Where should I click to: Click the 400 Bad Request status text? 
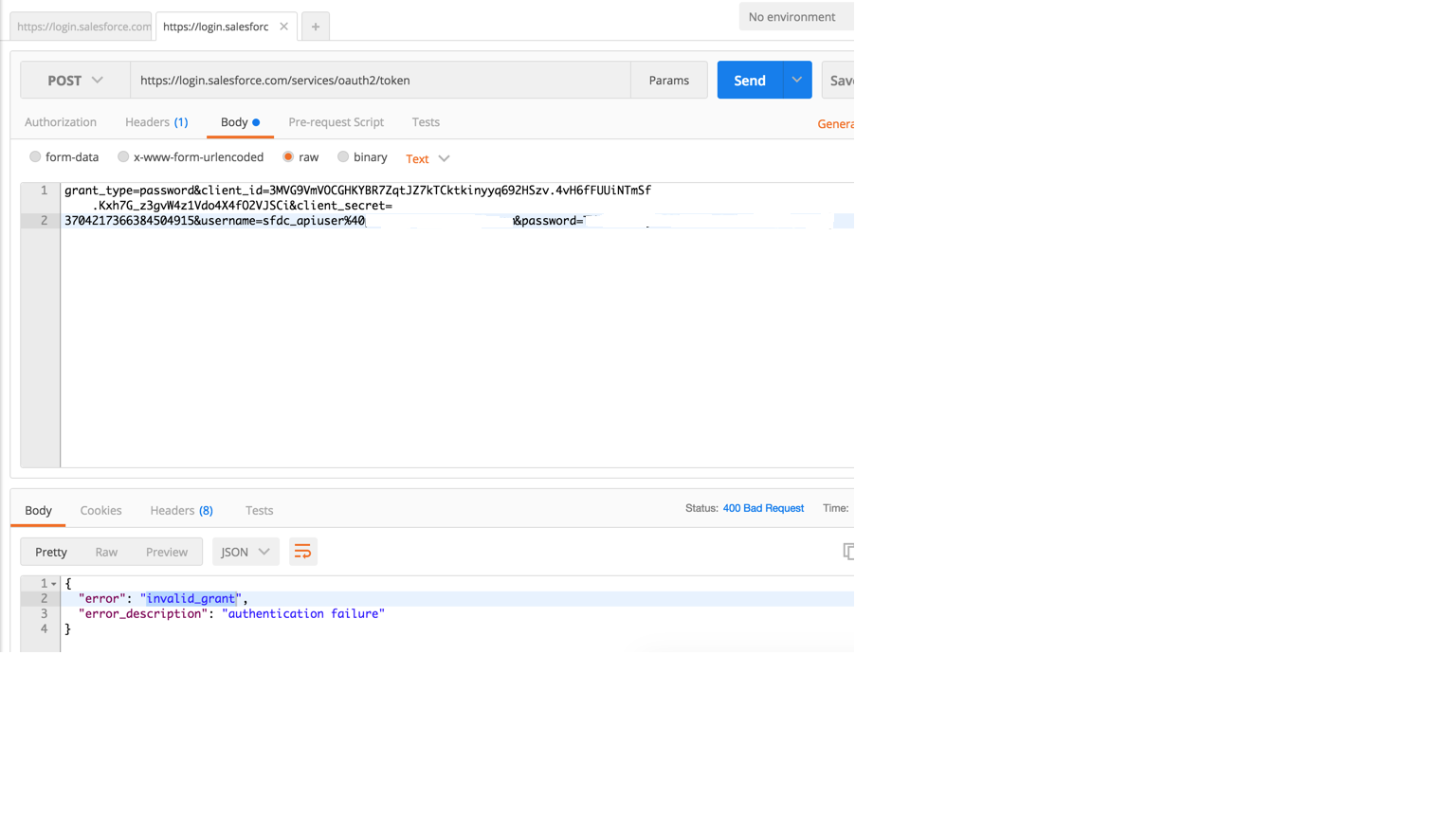pos(763,509)
